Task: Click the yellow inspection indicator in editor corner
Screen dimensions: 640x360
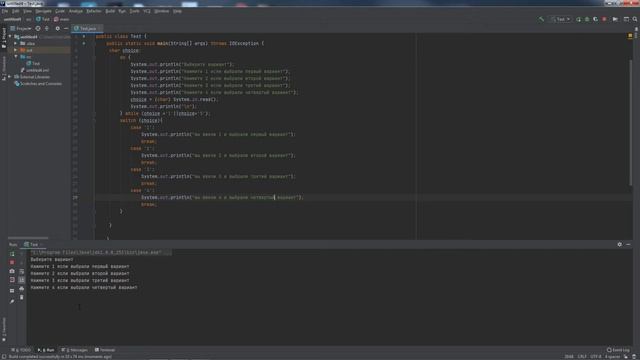Action: click(630, 36)
